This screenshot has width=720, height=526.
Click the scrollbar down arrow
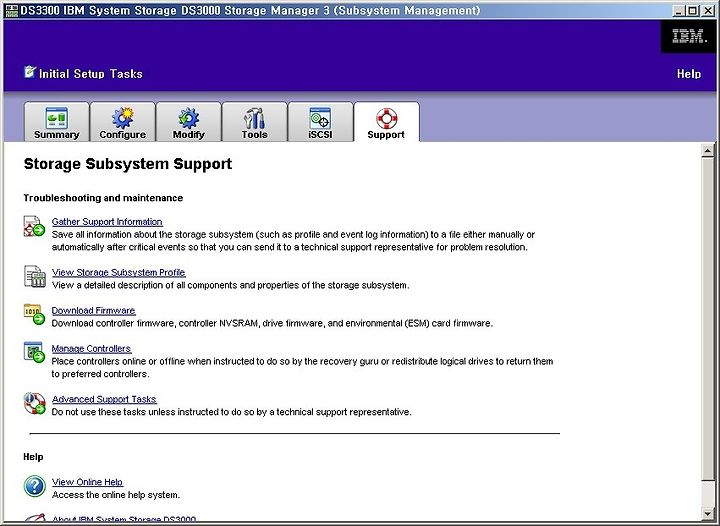tap(708, 513)
